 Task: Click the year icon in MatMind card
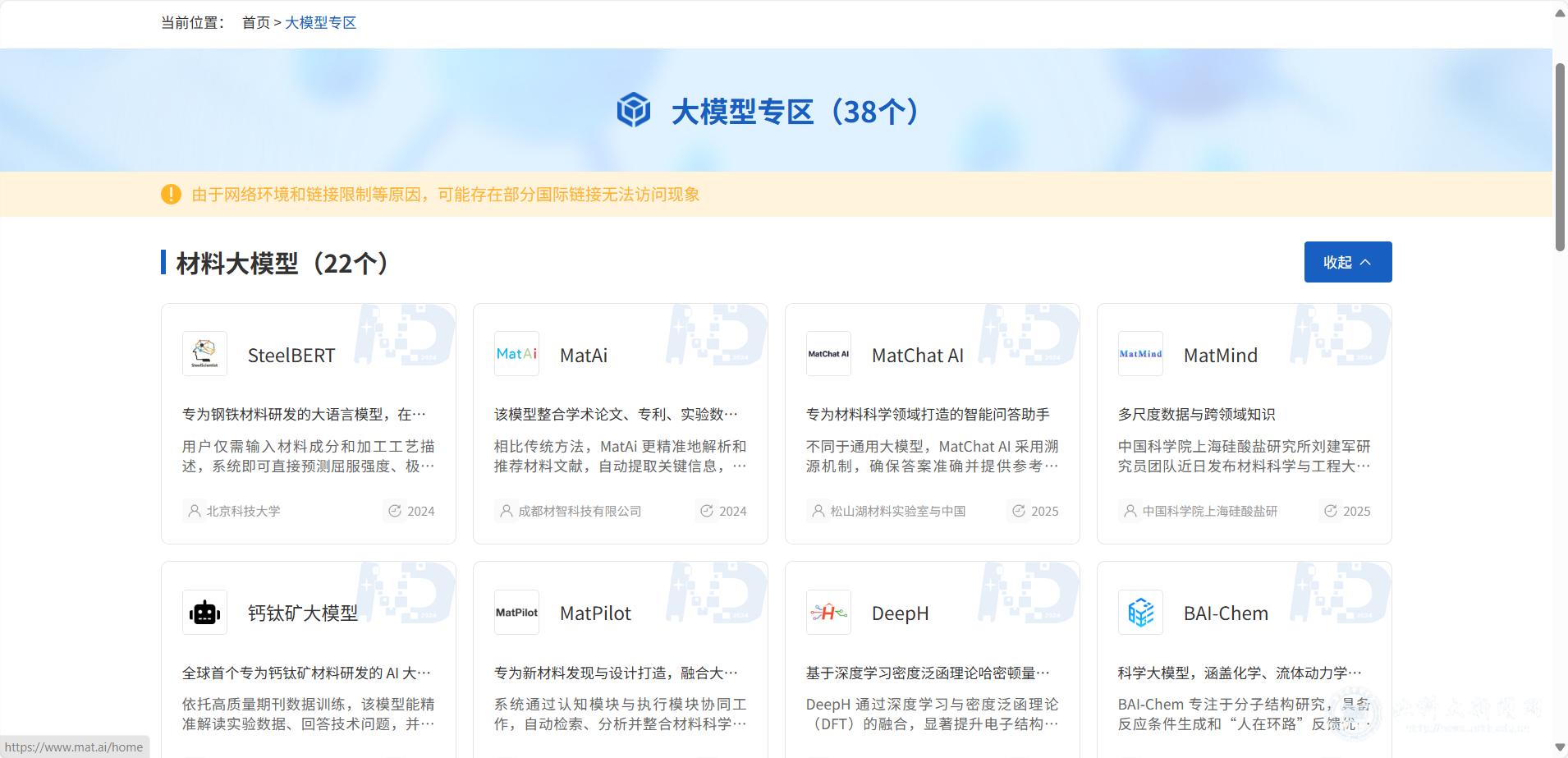[1331, 511]
